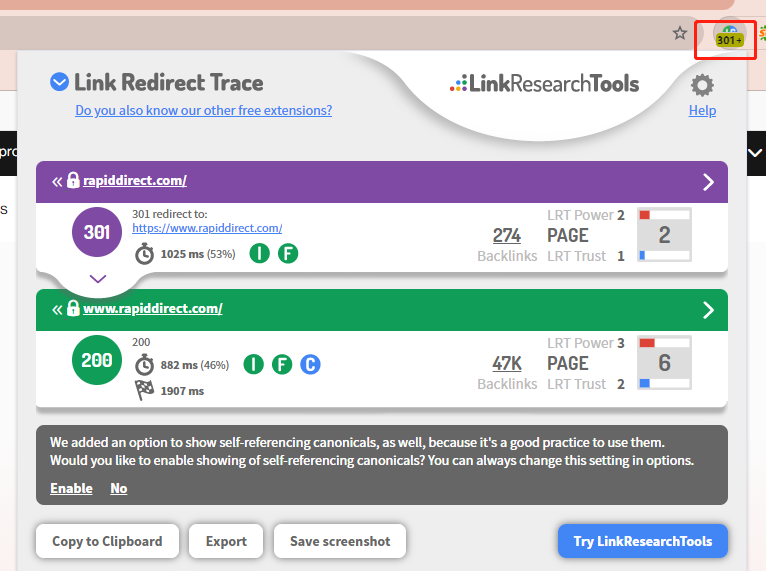Click the blue LRT Trust bar in 301 row
The width and height of the screenshot is (766, 571).
pyautogui.click(x=642, y=255)
